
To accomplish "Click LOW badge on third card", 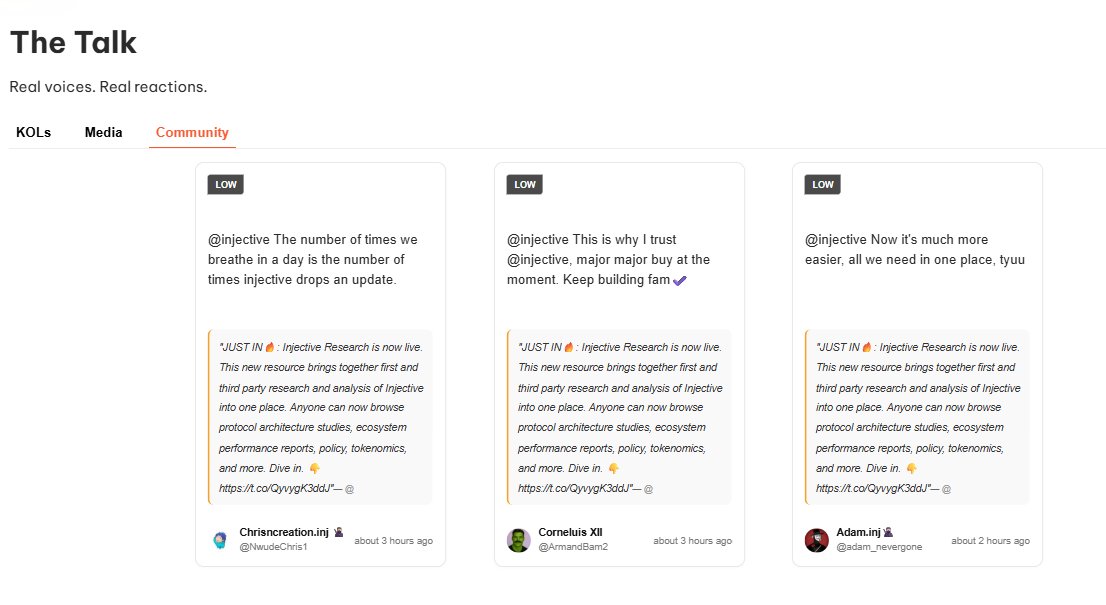I will tap(823, 184).
